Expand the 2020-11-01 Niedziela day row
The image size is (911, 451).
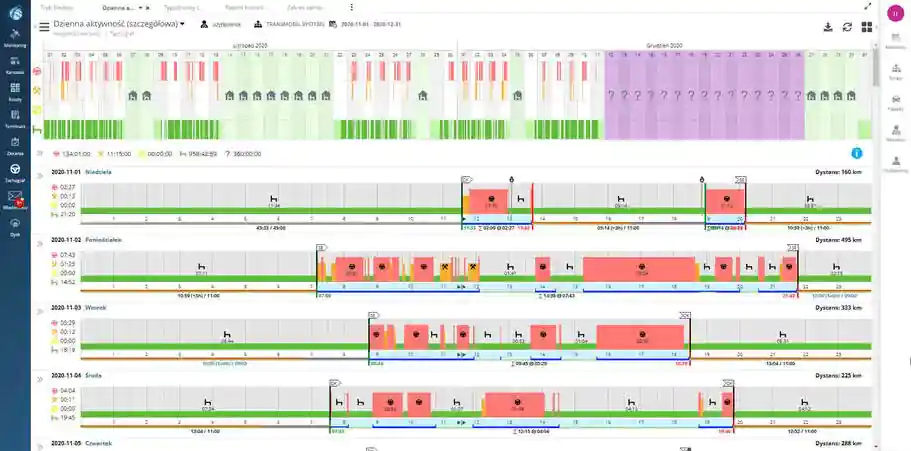[40, 176]
